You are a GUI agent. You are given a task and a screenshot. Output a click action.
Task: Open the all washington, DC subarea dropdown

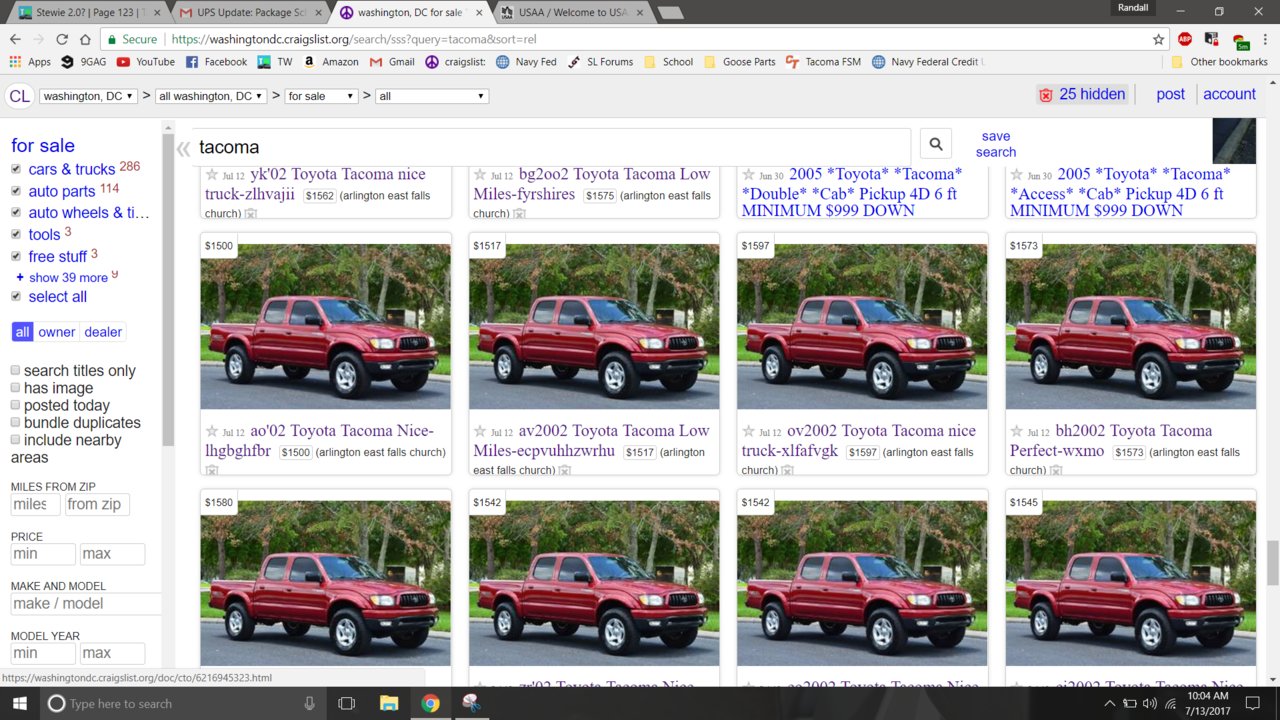click(x=211, y=96)
